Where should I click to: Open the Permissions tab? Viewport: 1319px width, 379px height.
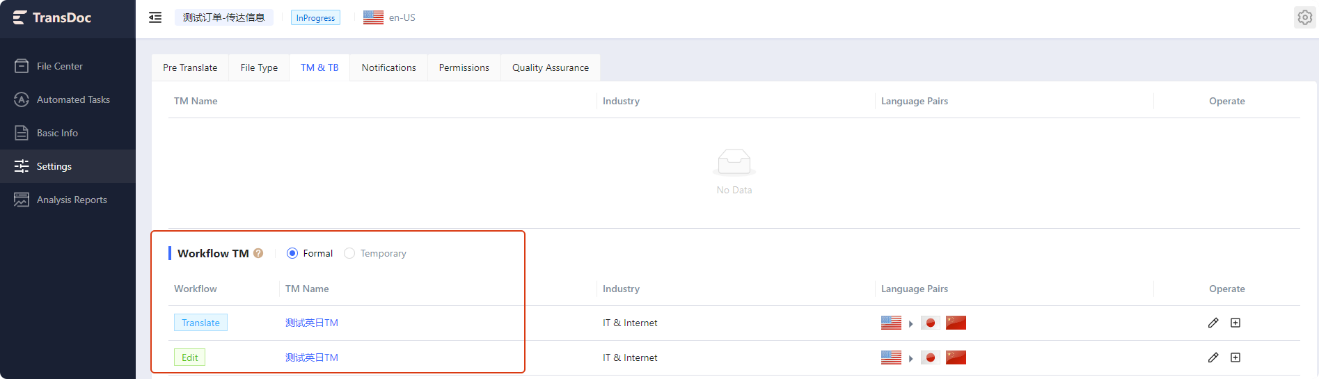pos(464,68)
